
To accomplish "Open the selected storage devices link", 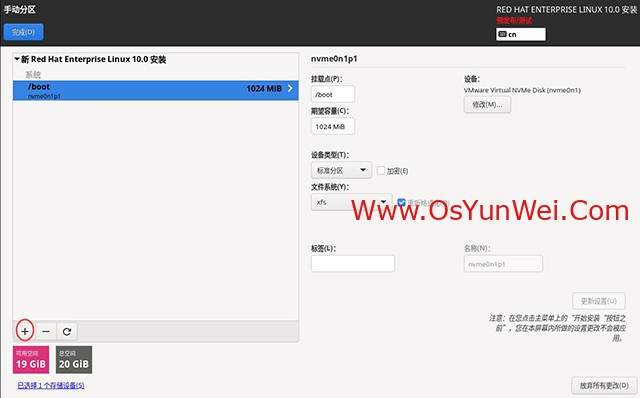I will (x=51, y=385).
